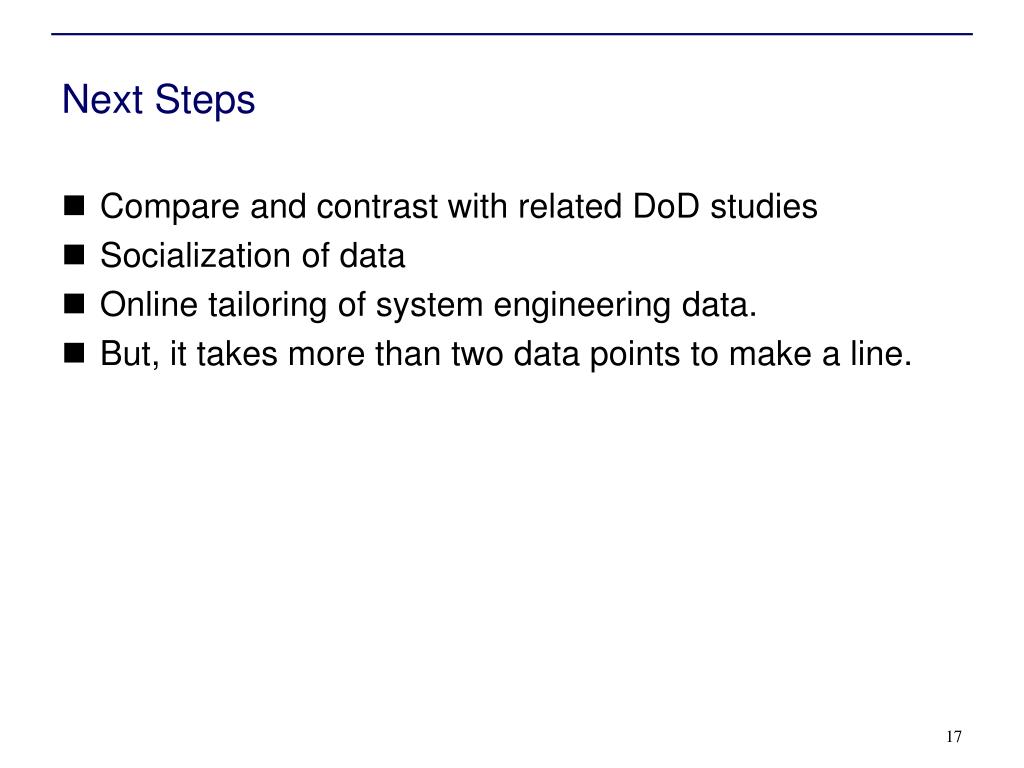Click the word Compare in first bullet
1024x768 pixels.
(170, 208)
